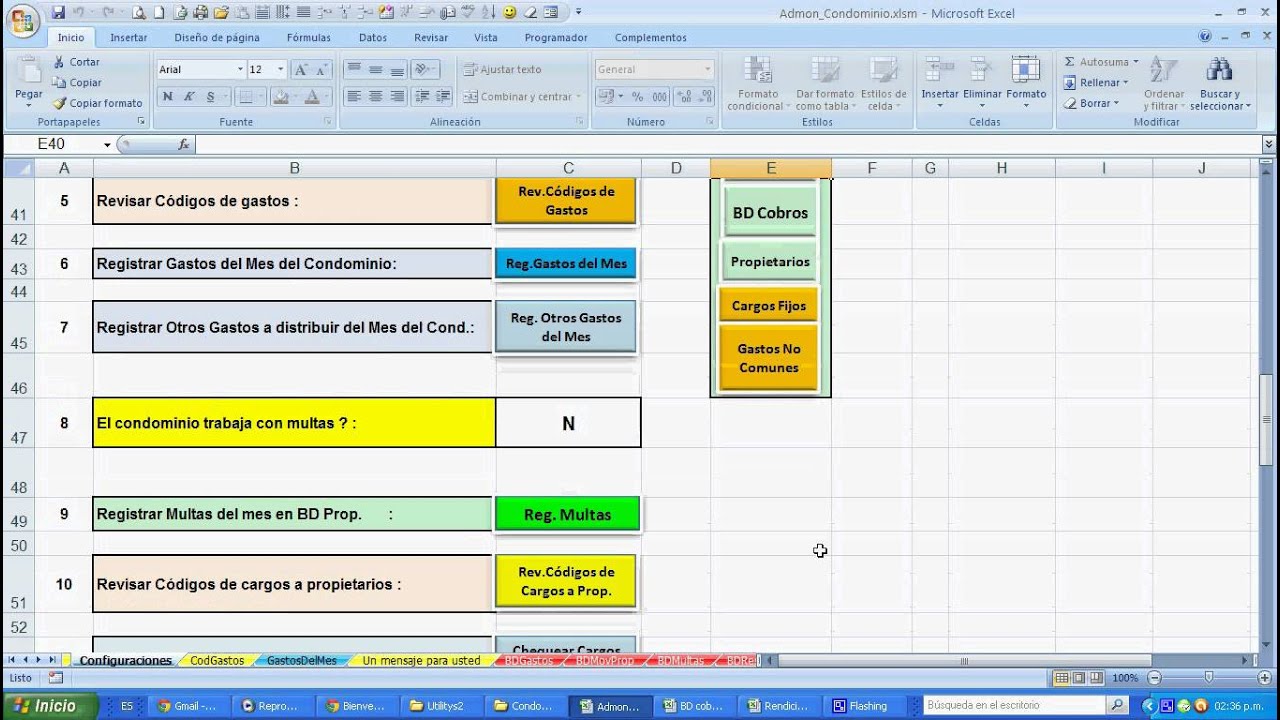1280x720 pixels.
Task: Click the Reg. Multas green button
Action: point(567,515)
